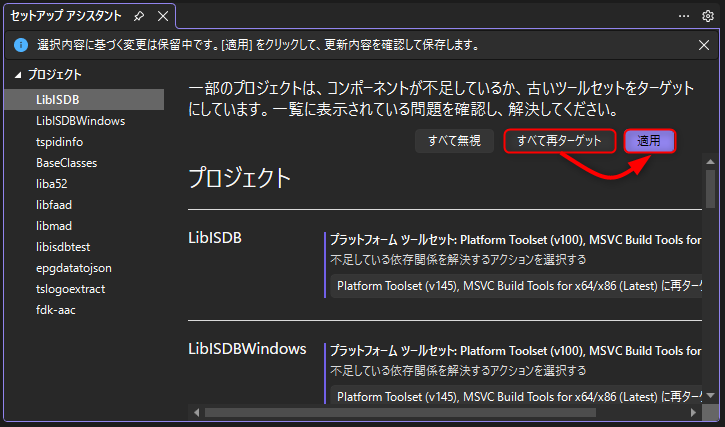725x427 pixels.
Task: Choose tspidinfo project in sidebar
Action: pos(60,141)
